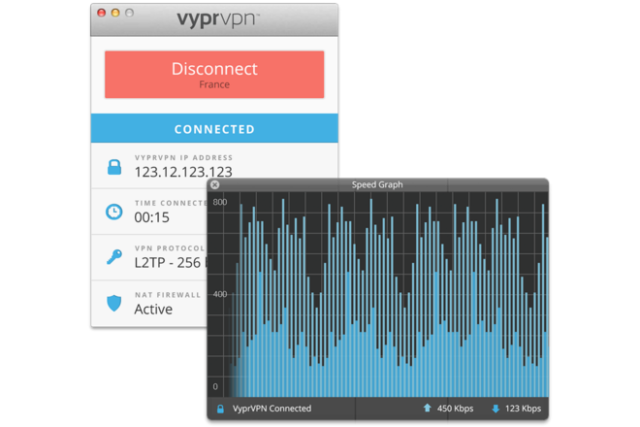Click the 00:15 connected time value
The width and height of the screenshot is (640, 427).
[x=152, y=217]
